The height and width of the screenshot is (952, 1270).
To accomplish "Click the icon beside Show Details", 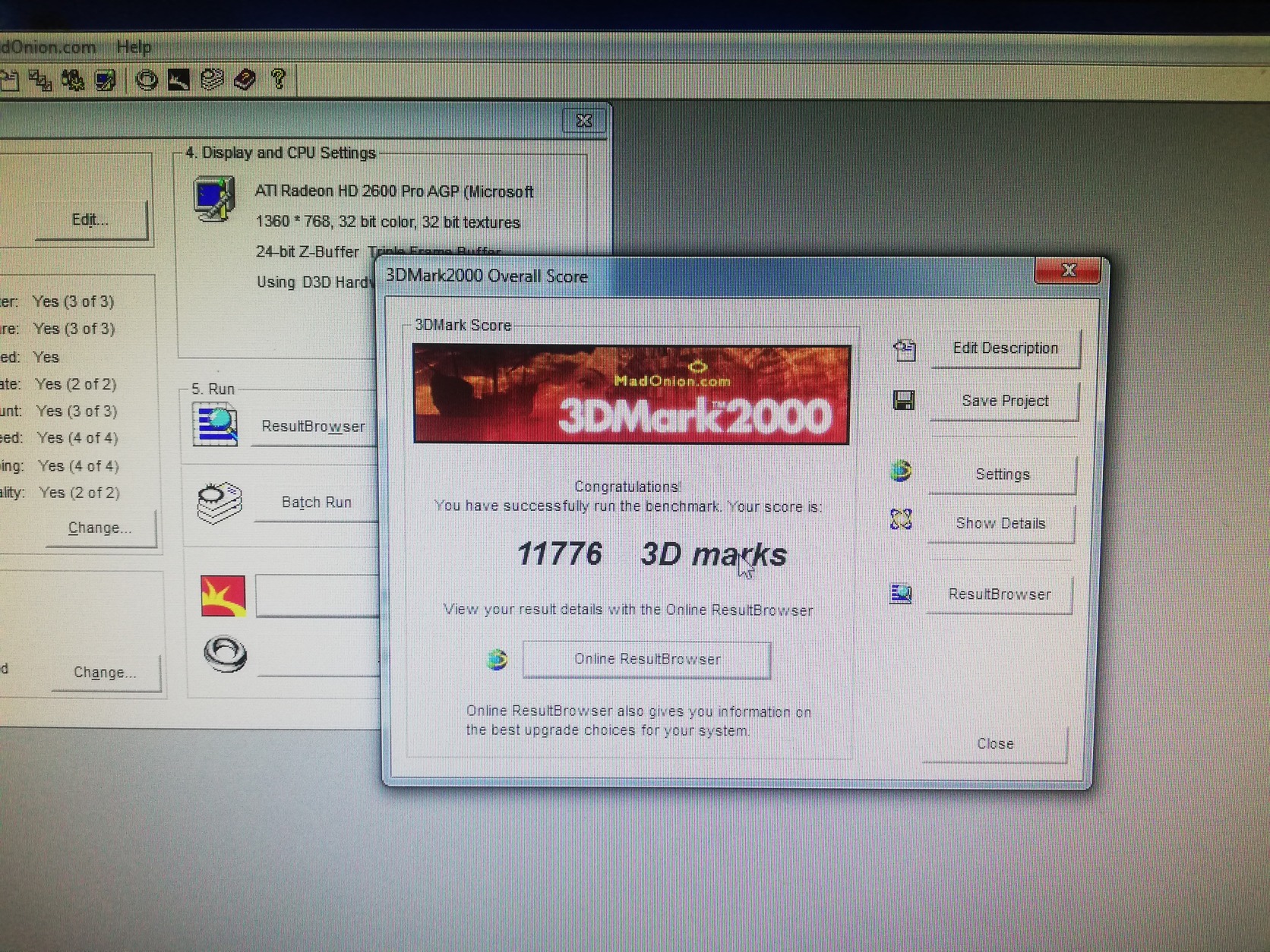I will 901,520.
